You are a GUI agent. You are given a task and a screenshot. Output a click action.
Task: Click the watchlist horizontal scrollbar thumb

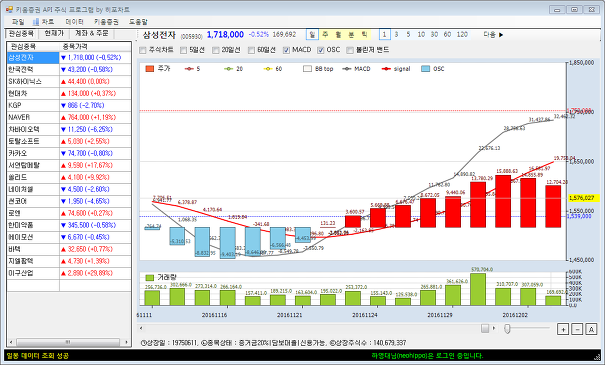coord(68,342)
